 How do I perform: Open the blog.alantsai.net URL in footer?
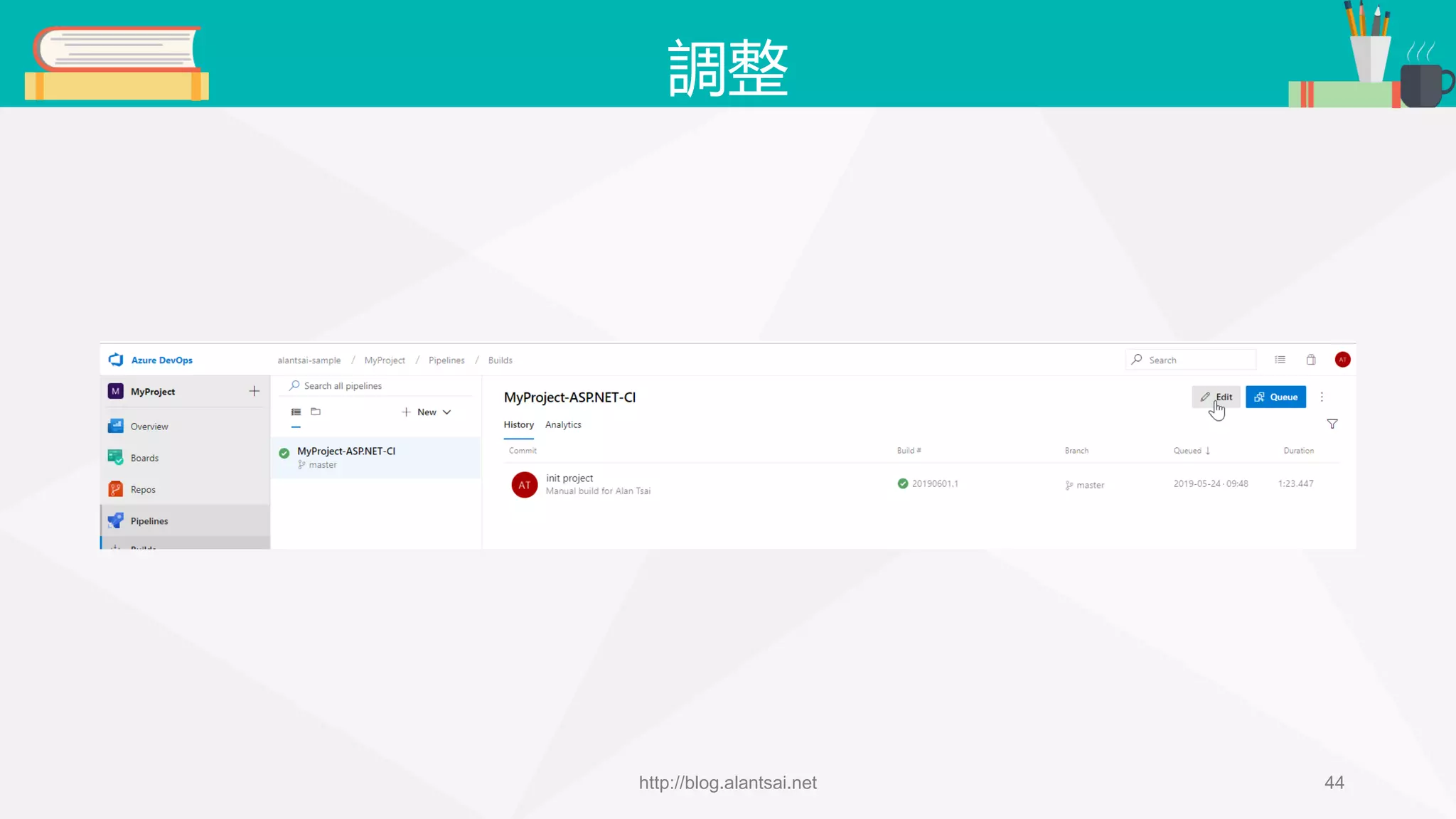click(727, 783)
